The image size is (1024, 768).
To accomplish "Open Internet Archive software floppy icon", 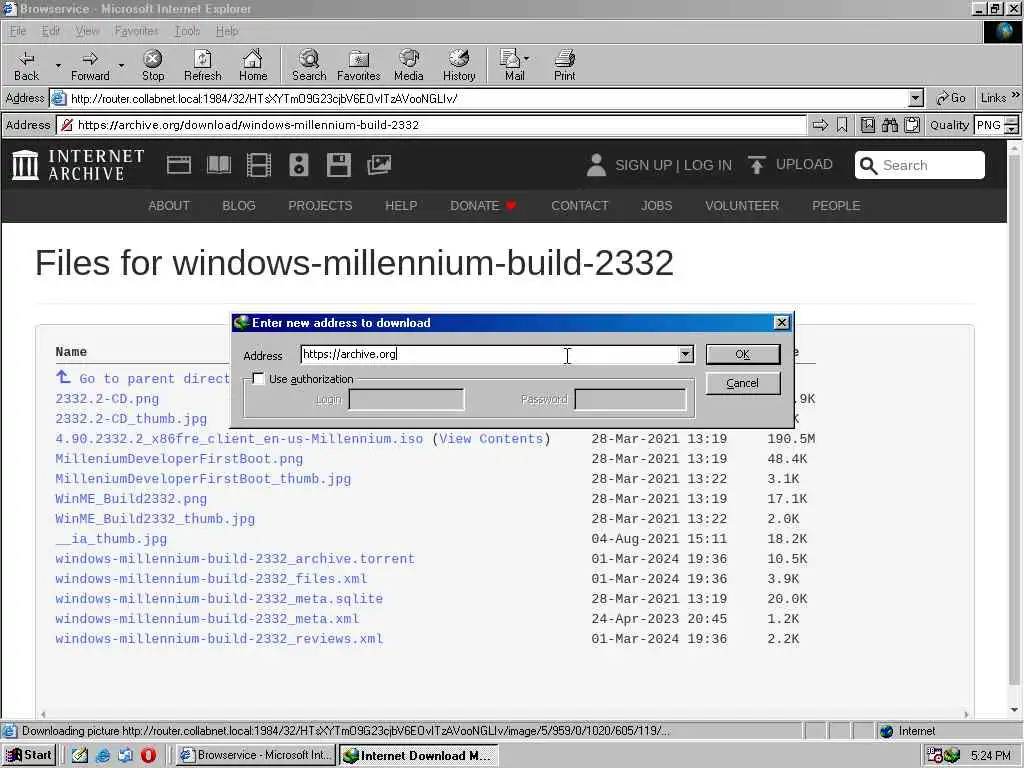I will [339, 165].
